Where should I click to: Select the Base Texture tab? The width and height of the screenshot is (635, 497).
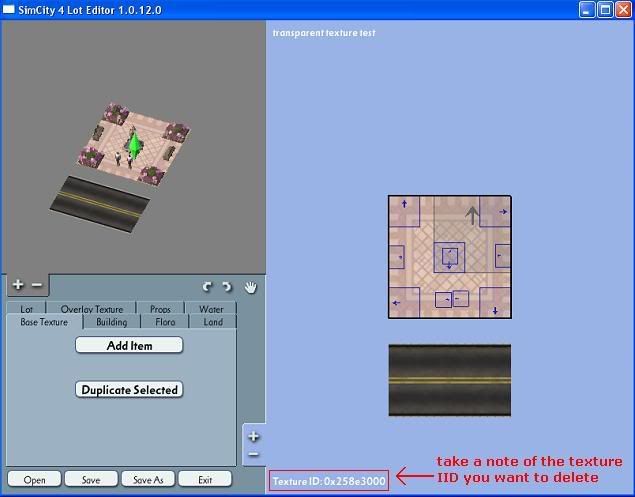[44, 322]
